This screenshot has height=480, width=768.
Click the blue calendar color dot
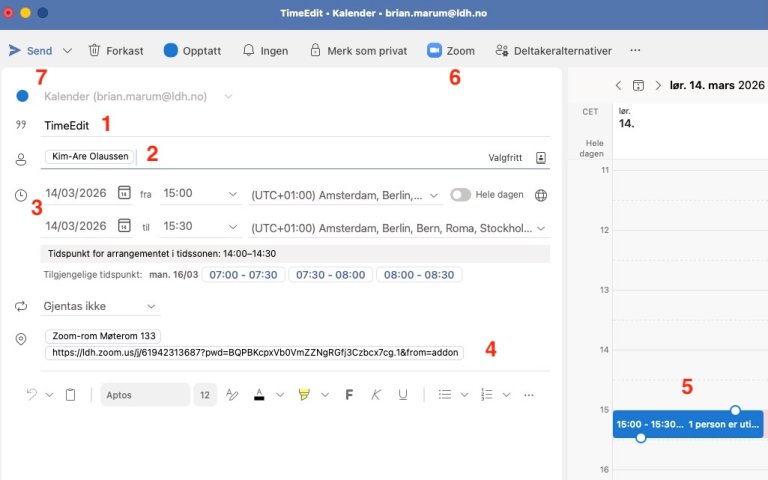tap(22, 96)
